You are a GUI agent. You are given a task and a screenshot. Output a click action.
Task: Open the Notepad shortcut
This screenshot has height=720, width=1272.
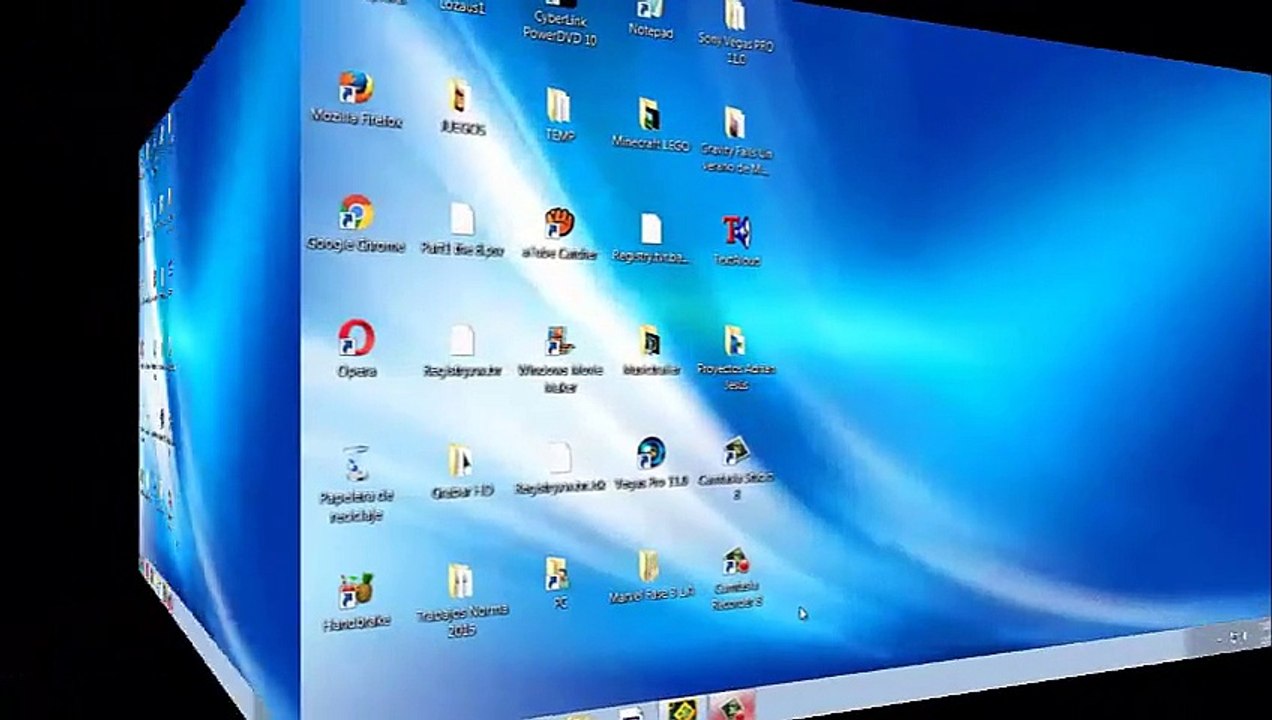[650, 9]
